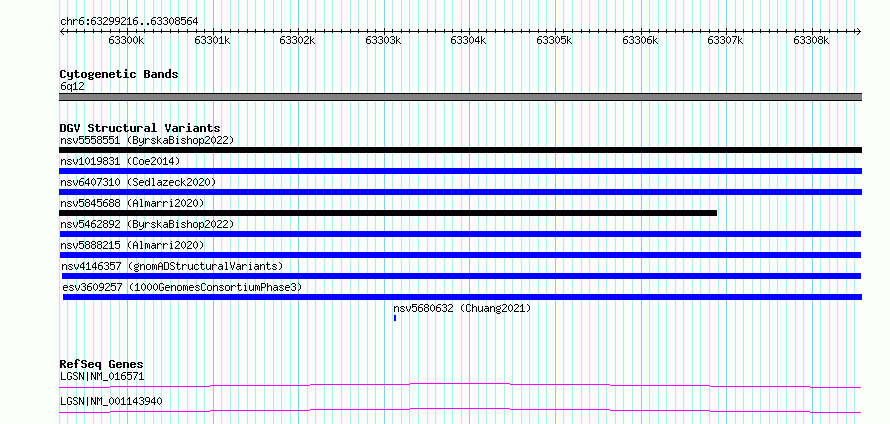
Task: Click the 63302k ruler tick label
Action: 297,41
